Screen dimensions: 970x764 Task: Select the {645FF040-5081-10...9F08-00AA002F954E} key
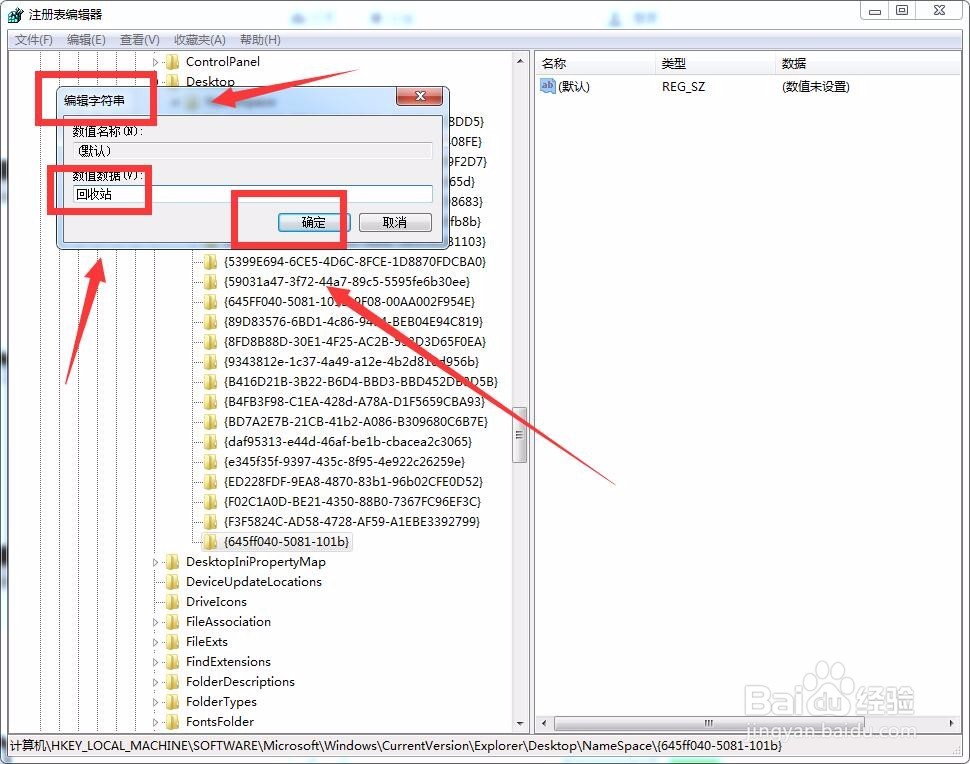pyautogui.click(x=349, y=302)
